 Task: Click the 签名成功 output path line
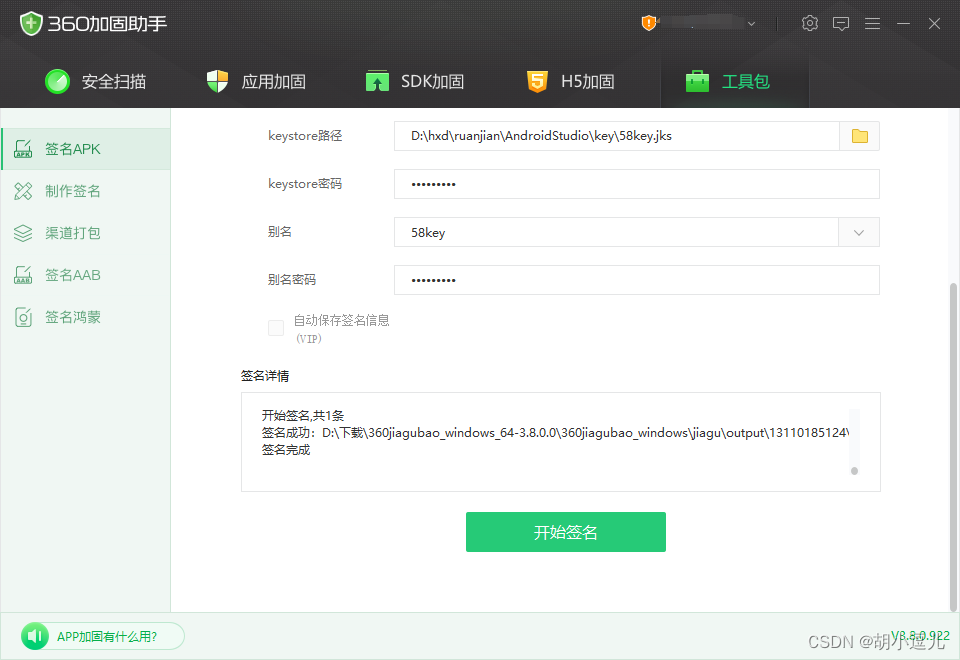[555, 433]
